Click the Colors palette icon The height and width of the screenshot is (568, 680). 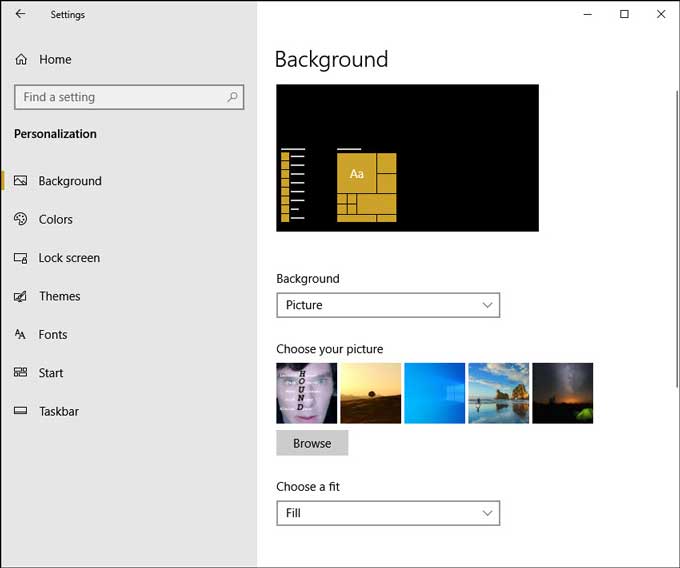(20, 219)
